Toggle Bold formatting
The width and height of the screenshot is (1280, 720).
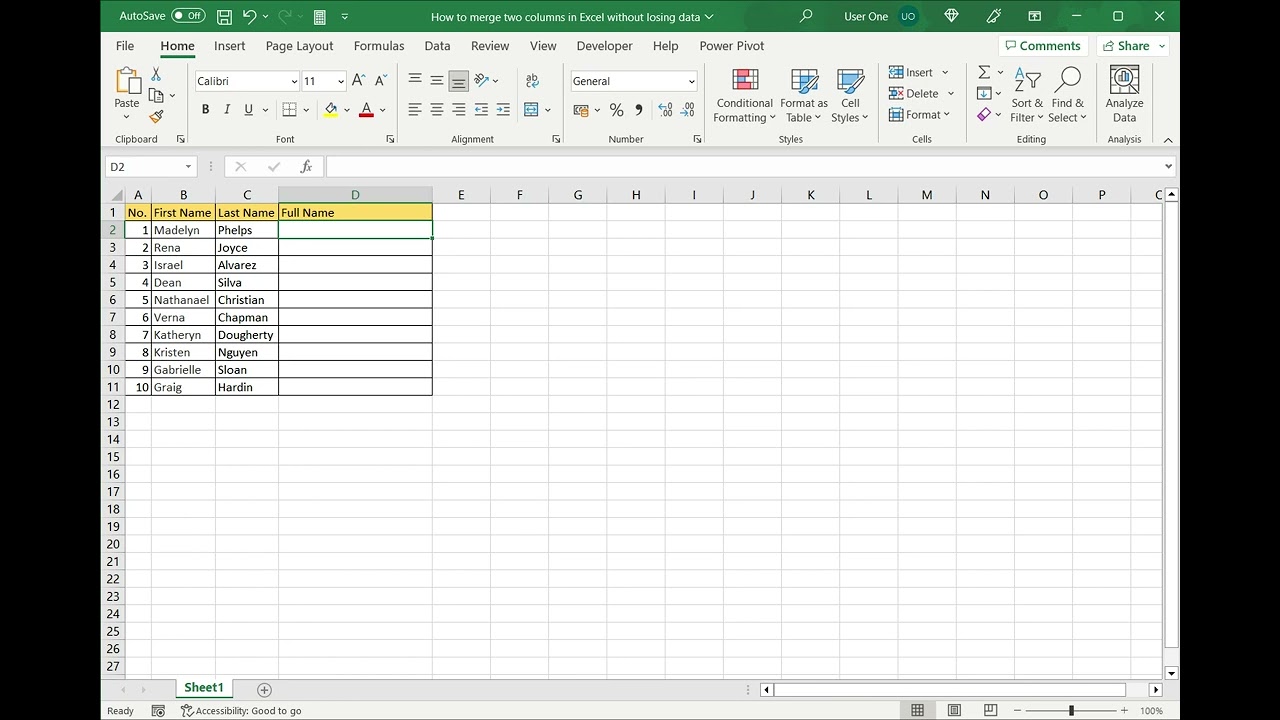[x=205, y=110]
